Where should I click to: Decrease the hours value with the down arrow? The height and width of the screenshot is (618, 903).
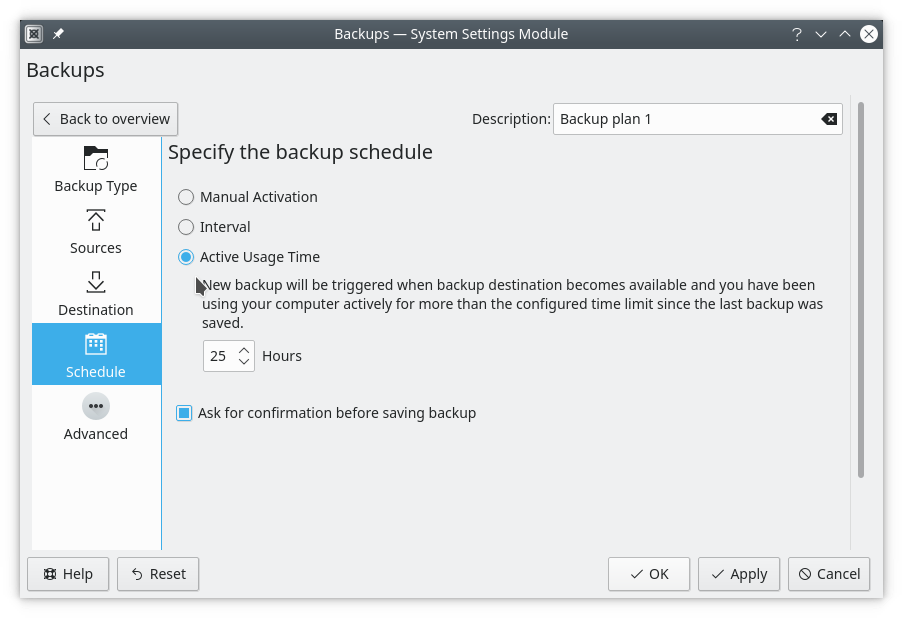point(245,360)
